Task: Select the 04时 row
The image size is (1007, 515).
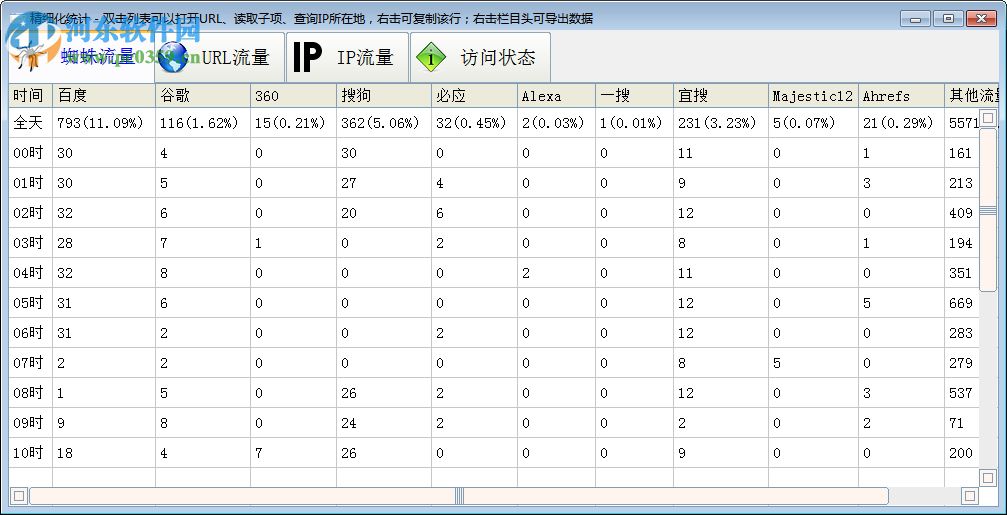Action: [x=495, y=273]
